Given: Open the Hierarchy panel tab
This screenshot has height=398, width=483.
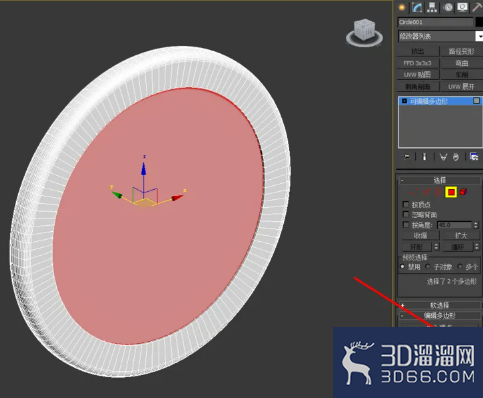Looking at the screenshot, I should click(432, 7).
